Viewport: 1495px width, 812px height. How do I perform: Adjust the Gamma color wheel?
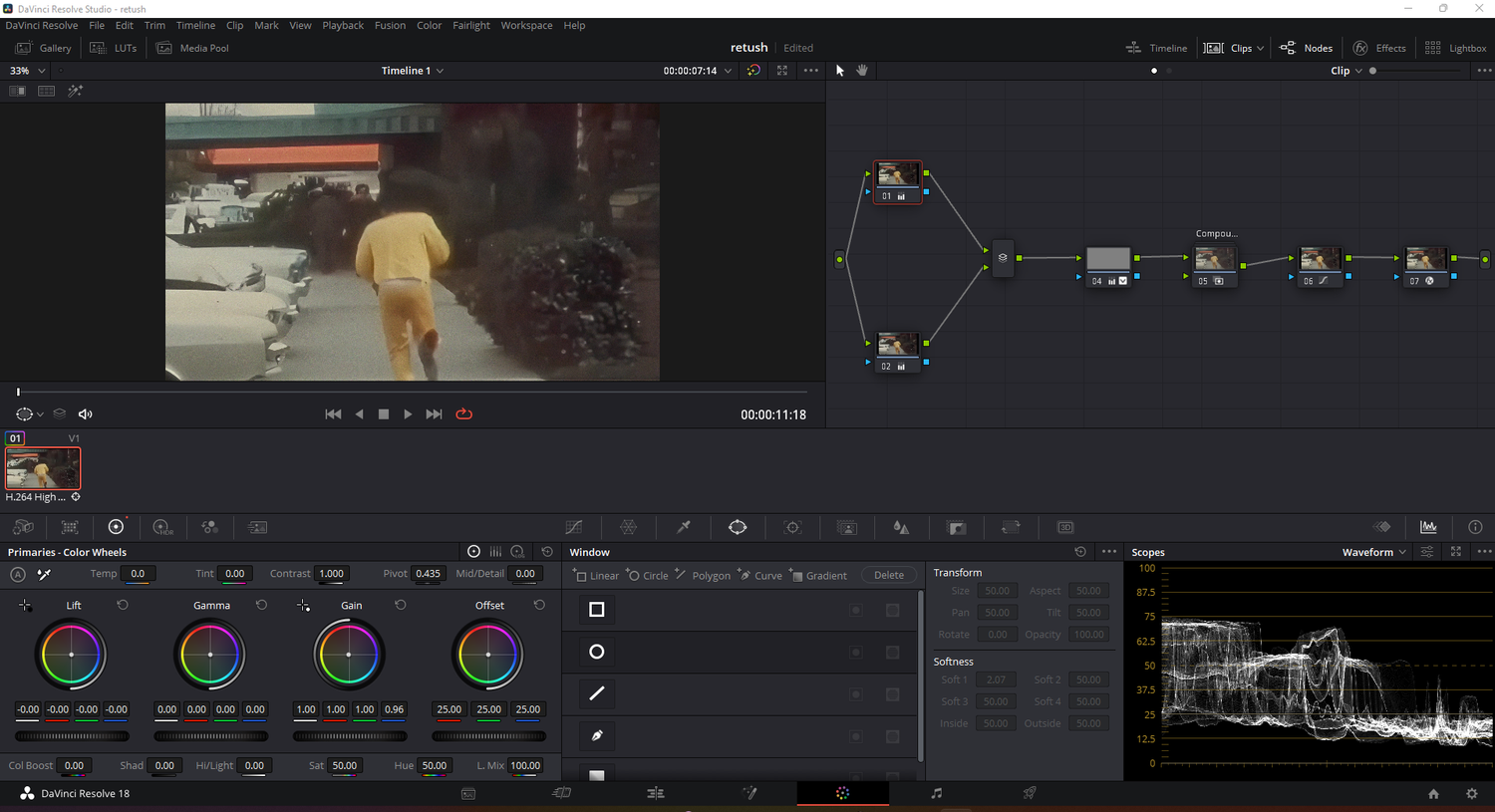pyautogui.click(x=210, y=655)
